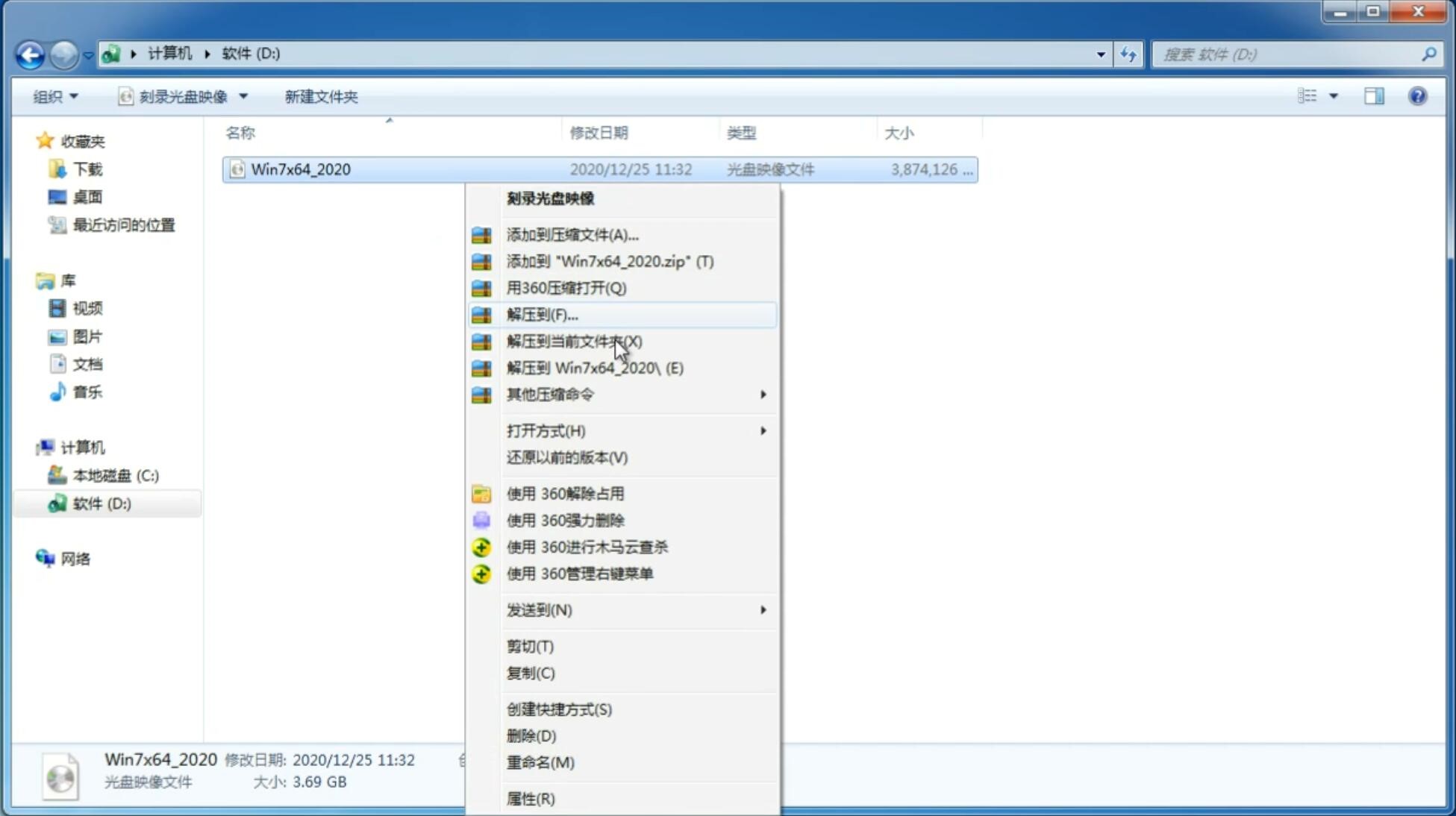Viewport: 1456px width, 816px height.
Task: Click 软件 D drive tree item
Action: click(x=99, y=503)
